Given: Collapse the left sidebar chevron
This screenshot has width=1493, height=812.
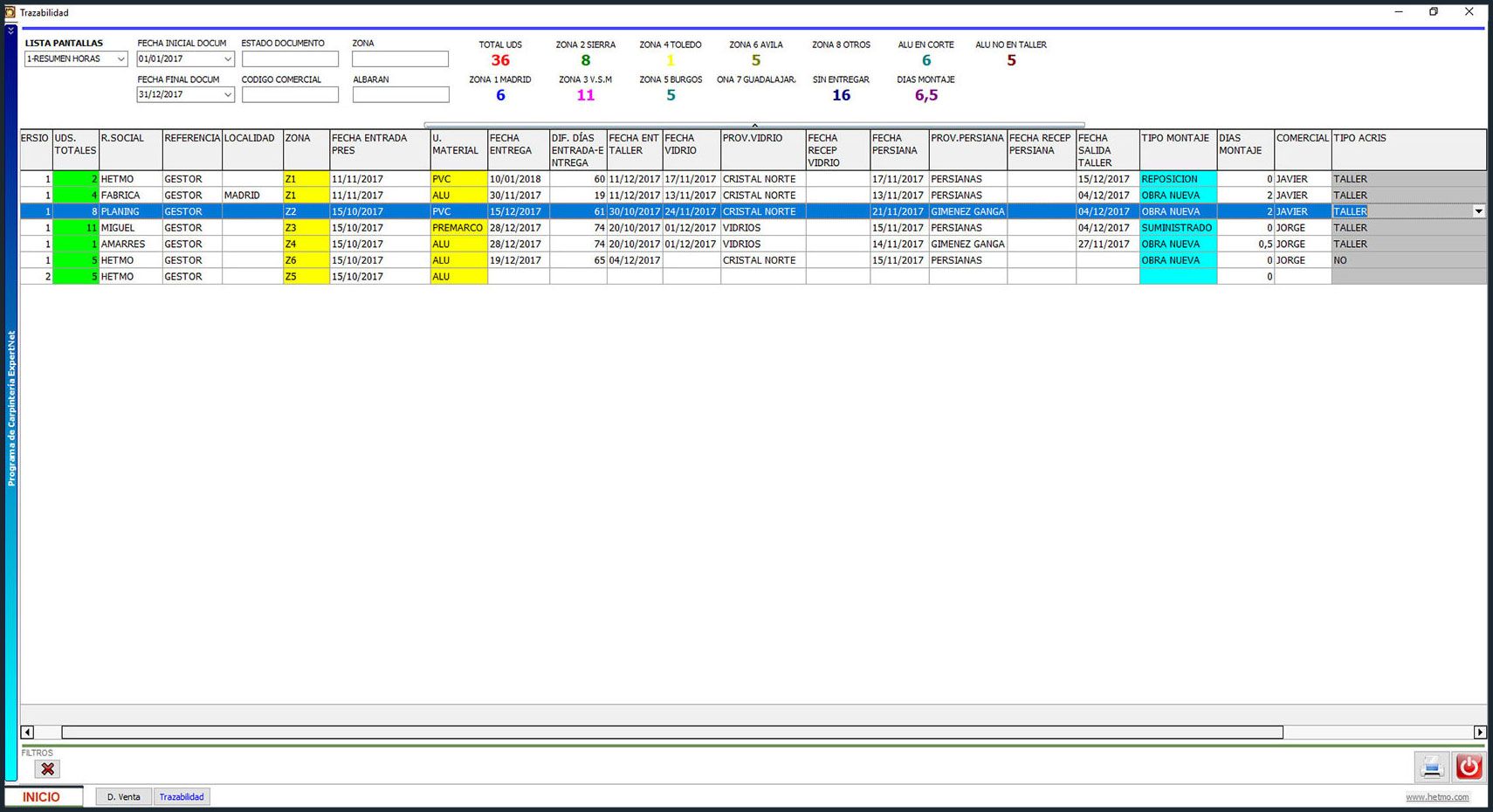Looking at the screenshot, I should click(x=10, y=31).
